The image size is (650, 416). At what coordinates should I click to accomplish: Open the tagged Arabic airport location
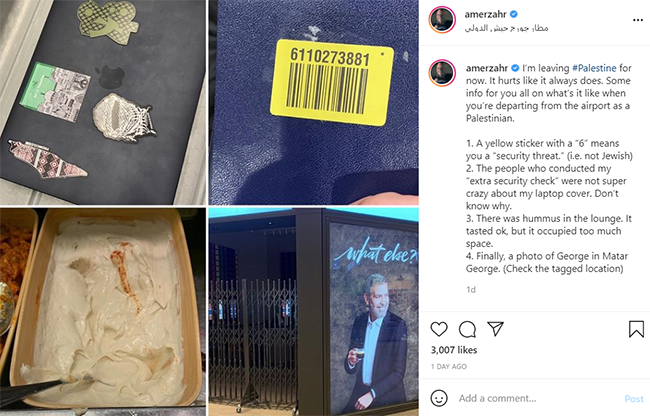pyautogui.click(x=506, y=28)
